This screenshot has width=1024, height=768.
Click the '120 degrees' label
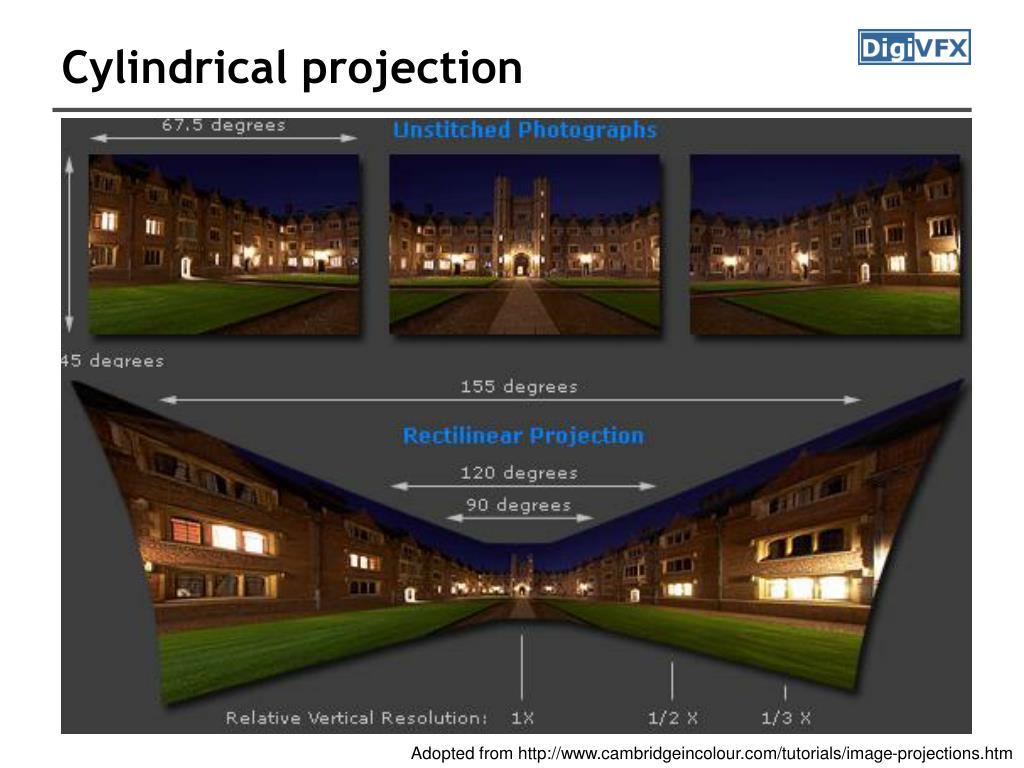click(519, 473)
